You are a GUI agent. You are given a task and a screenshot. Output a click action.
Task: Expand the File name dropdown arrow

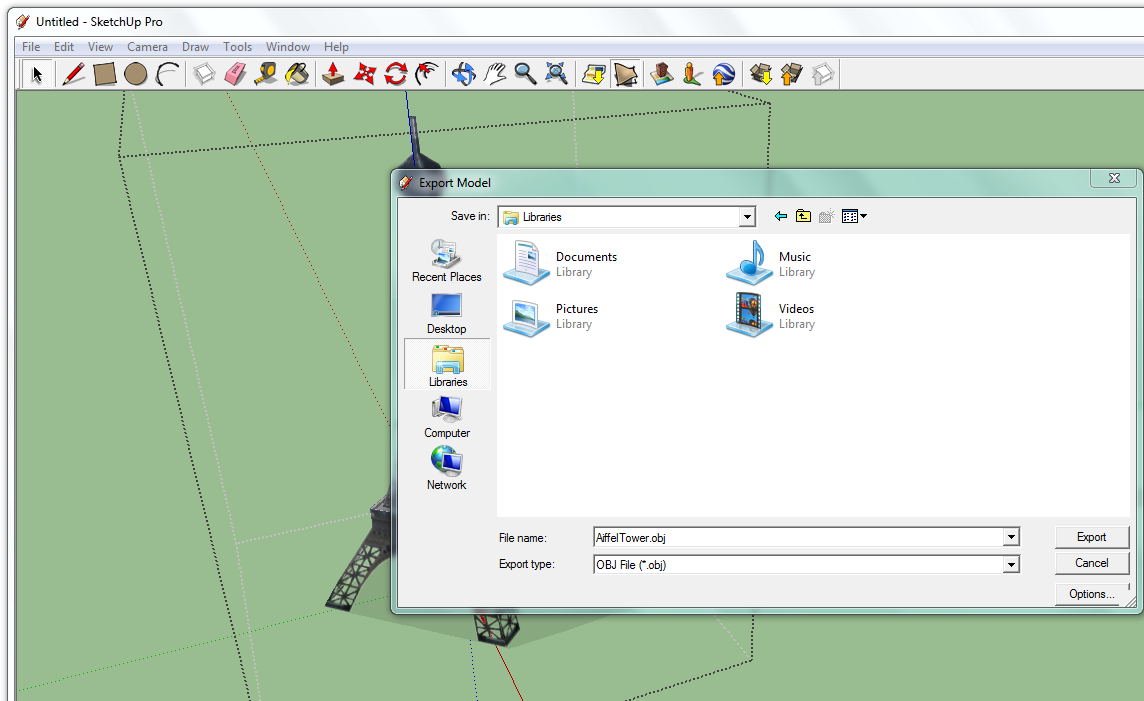click(1010, 538)
